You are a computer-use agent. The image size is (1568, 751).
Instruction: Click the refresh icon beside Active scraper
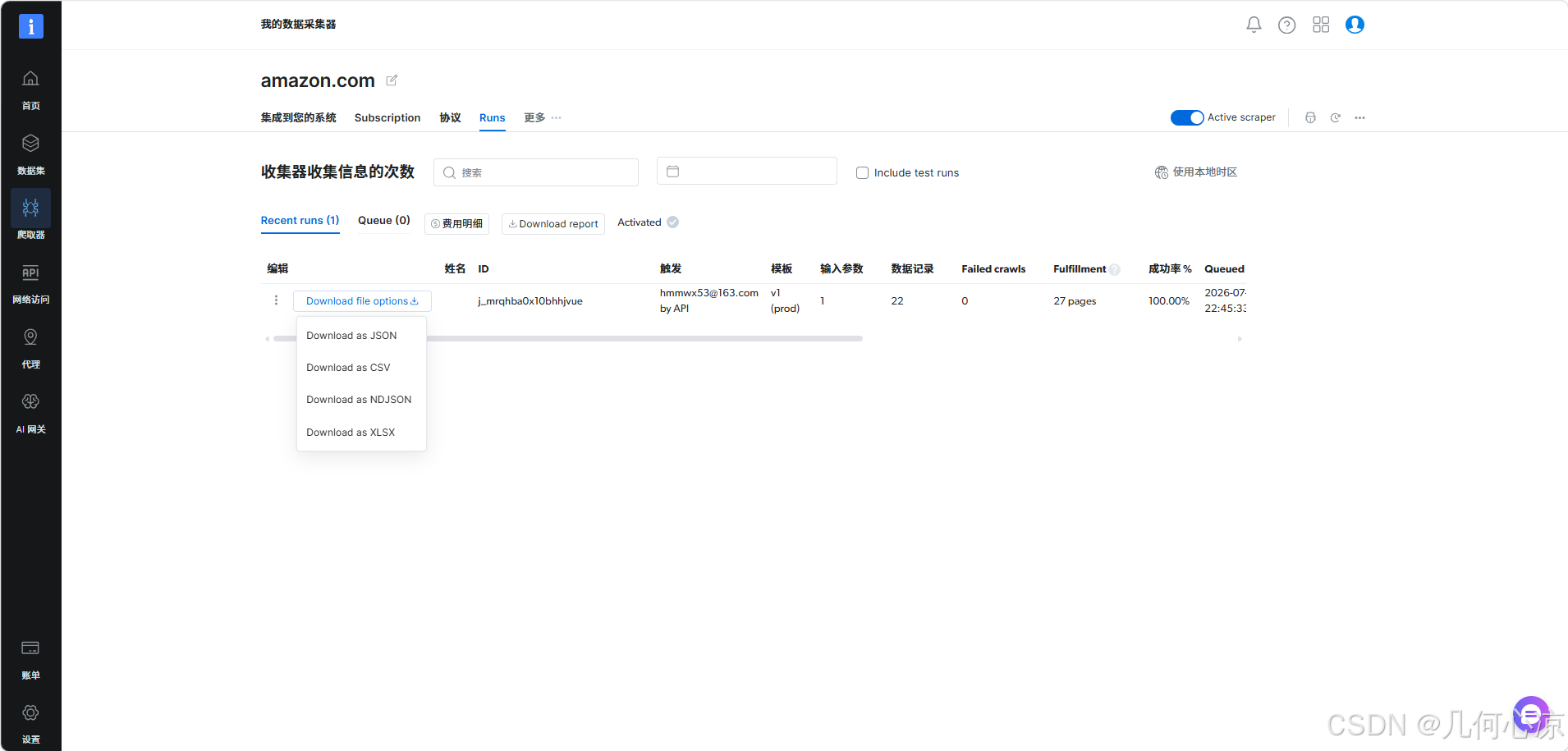(1336, 117)
